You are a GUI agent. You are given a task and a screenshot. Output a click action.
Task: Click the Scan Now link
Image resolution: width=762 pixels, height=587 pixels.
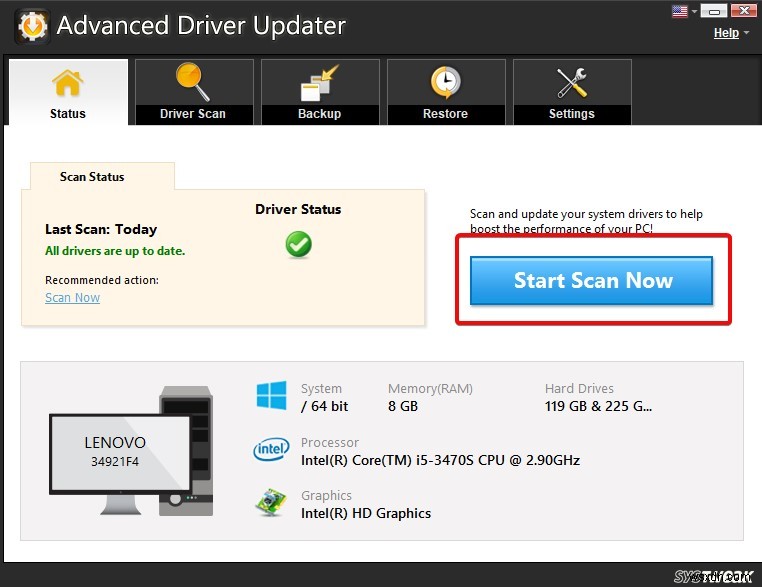click(72, 297)
